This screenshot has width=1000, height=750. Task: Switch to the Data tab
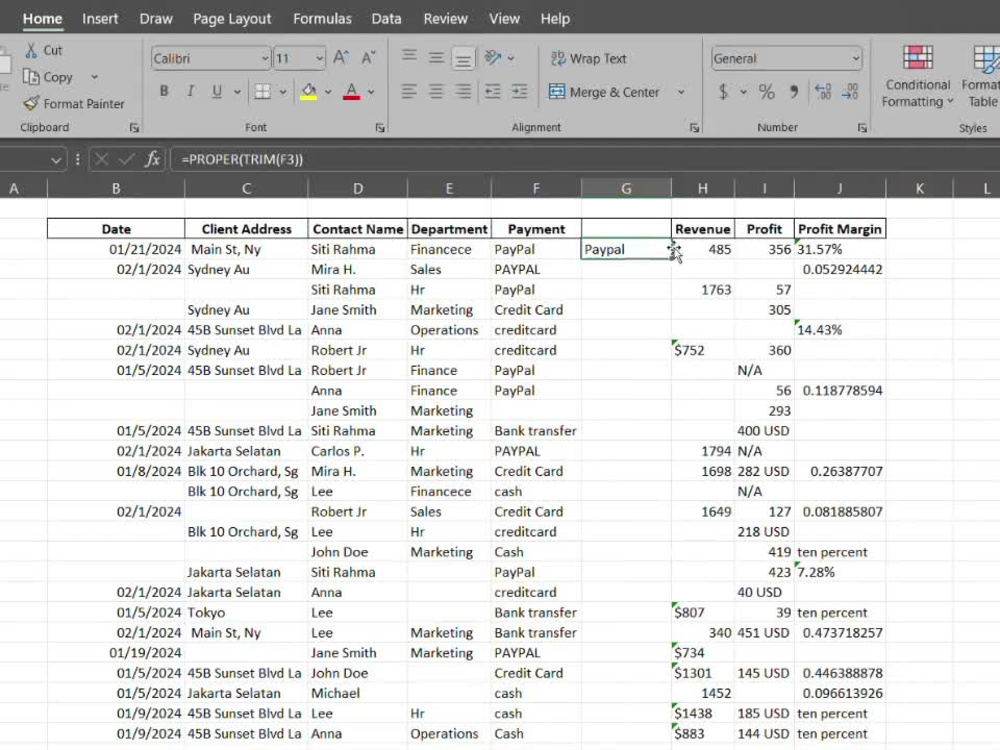click(386, 19)
